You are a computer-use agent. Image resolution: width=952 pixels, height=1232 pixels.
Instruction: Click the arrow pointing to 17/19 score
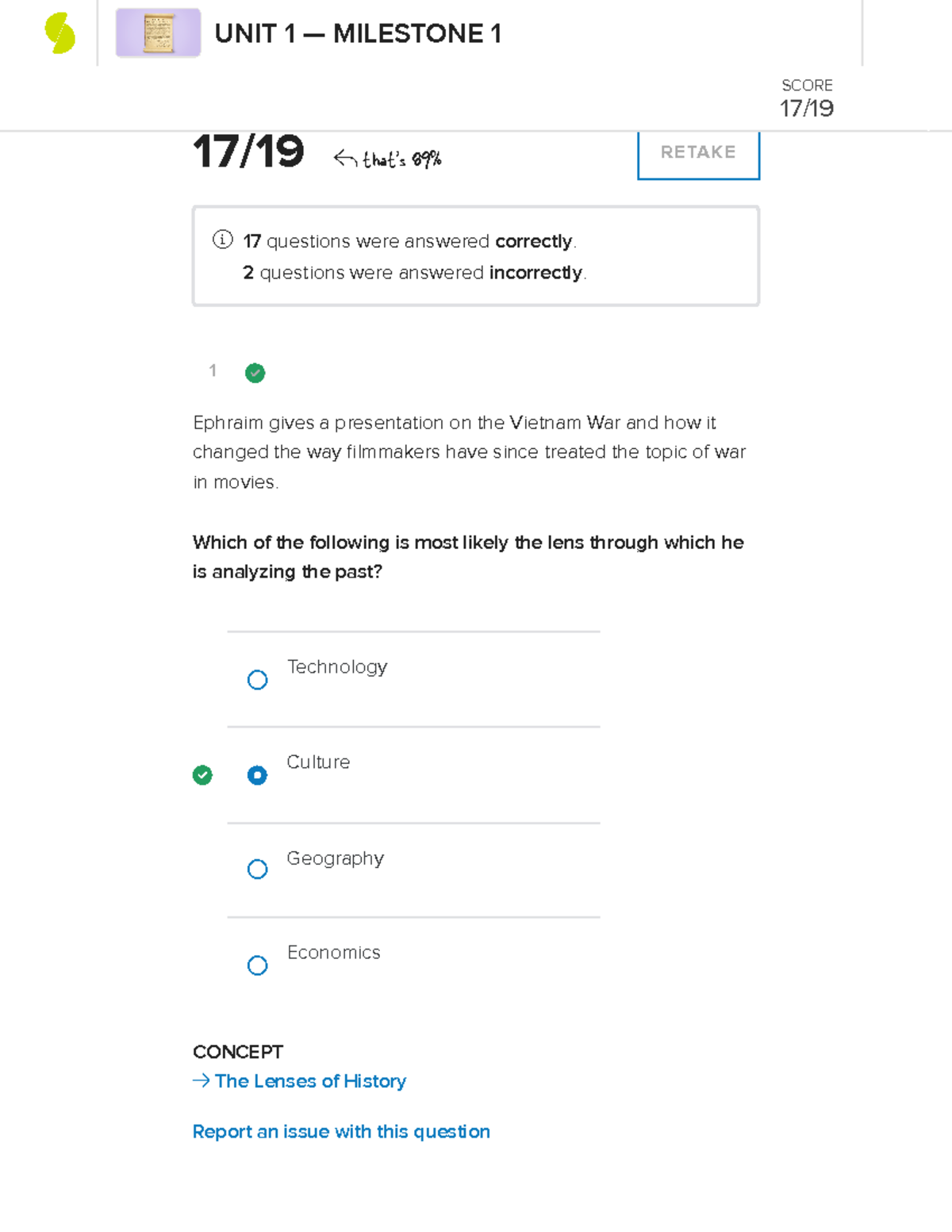pyautogui.click(x=345, y=159)
